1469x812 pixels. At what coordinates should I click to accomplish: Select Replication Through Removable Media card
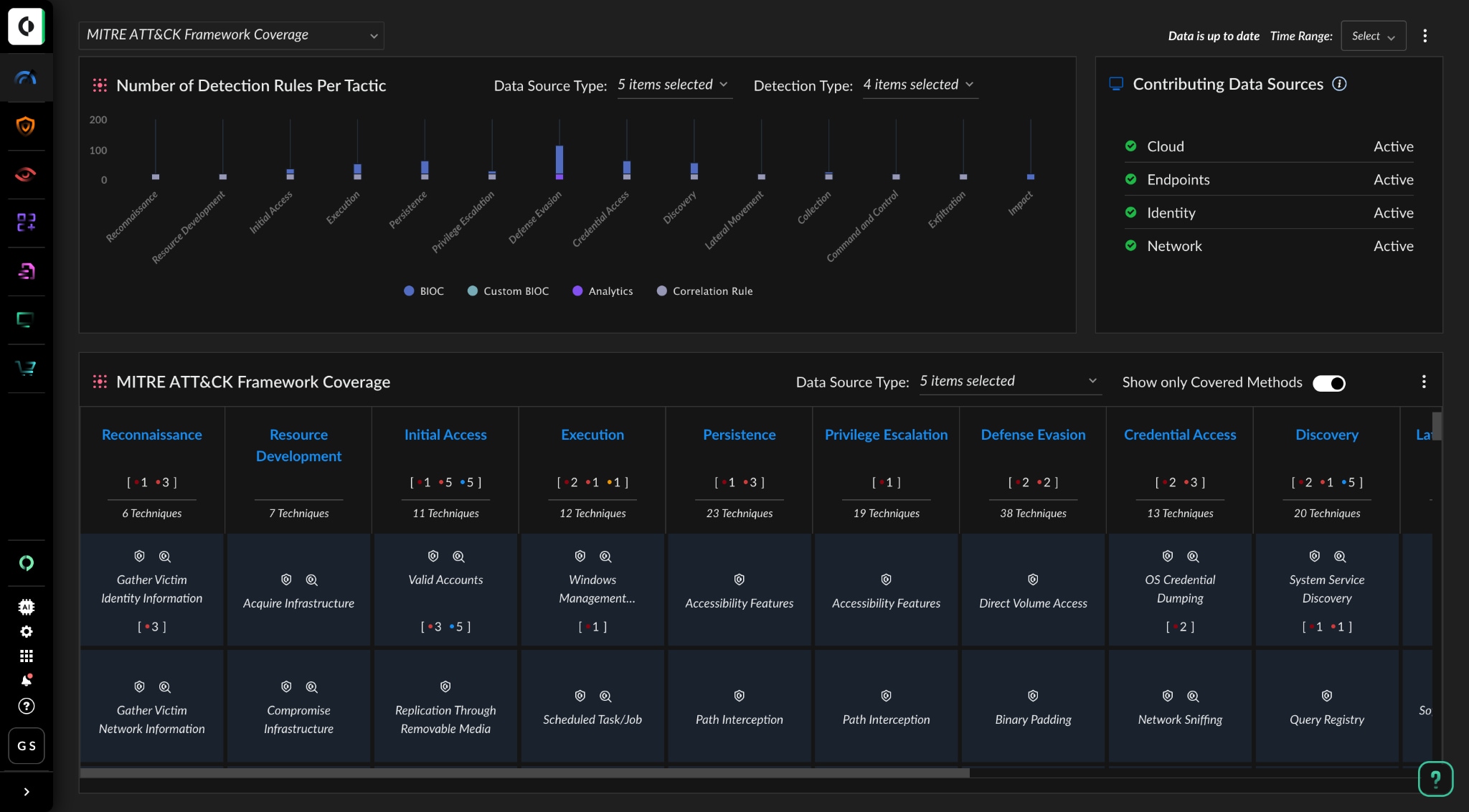click(x=445, y=707)
